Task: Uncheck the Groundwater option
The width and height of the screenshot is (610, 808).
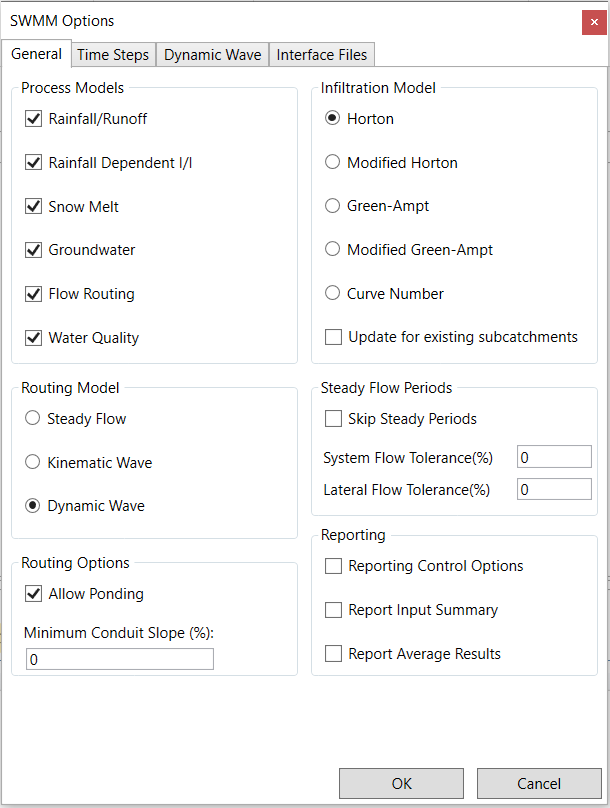Action: coord(34,250)
